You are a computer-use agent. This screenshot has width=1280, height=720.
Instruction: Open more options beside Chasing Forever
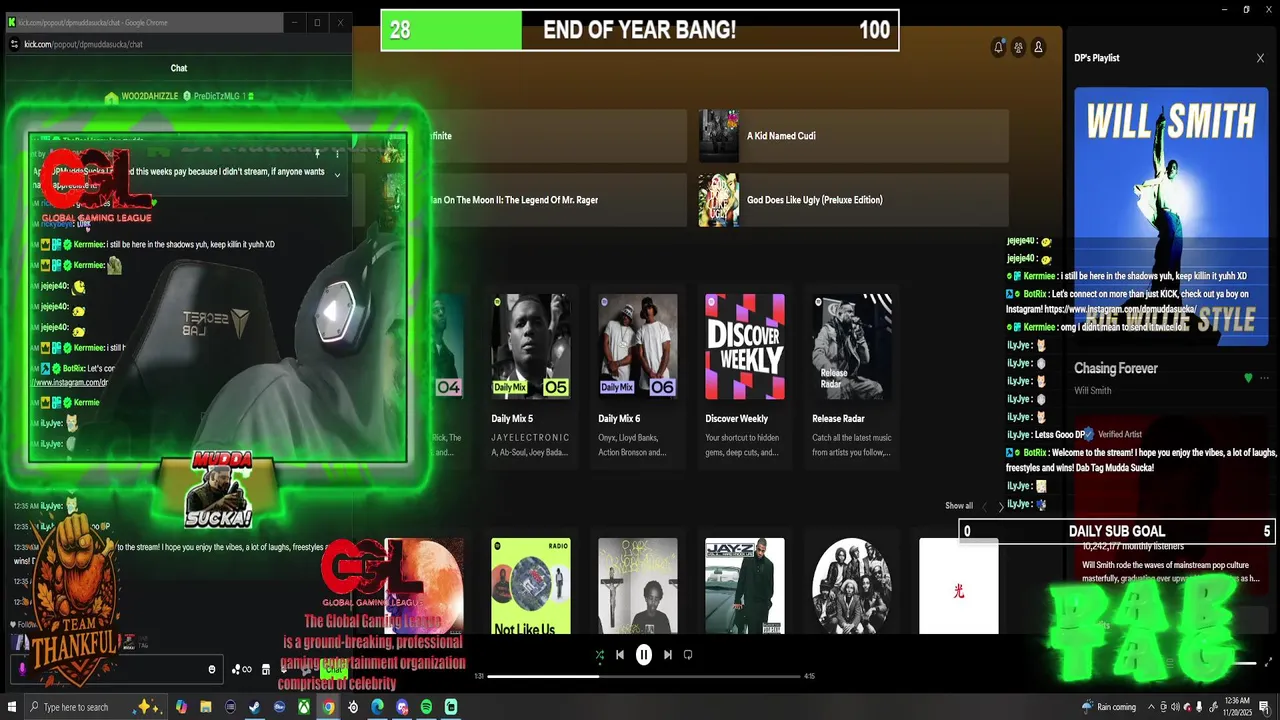pyautogui.click(x=1264, y=378)
